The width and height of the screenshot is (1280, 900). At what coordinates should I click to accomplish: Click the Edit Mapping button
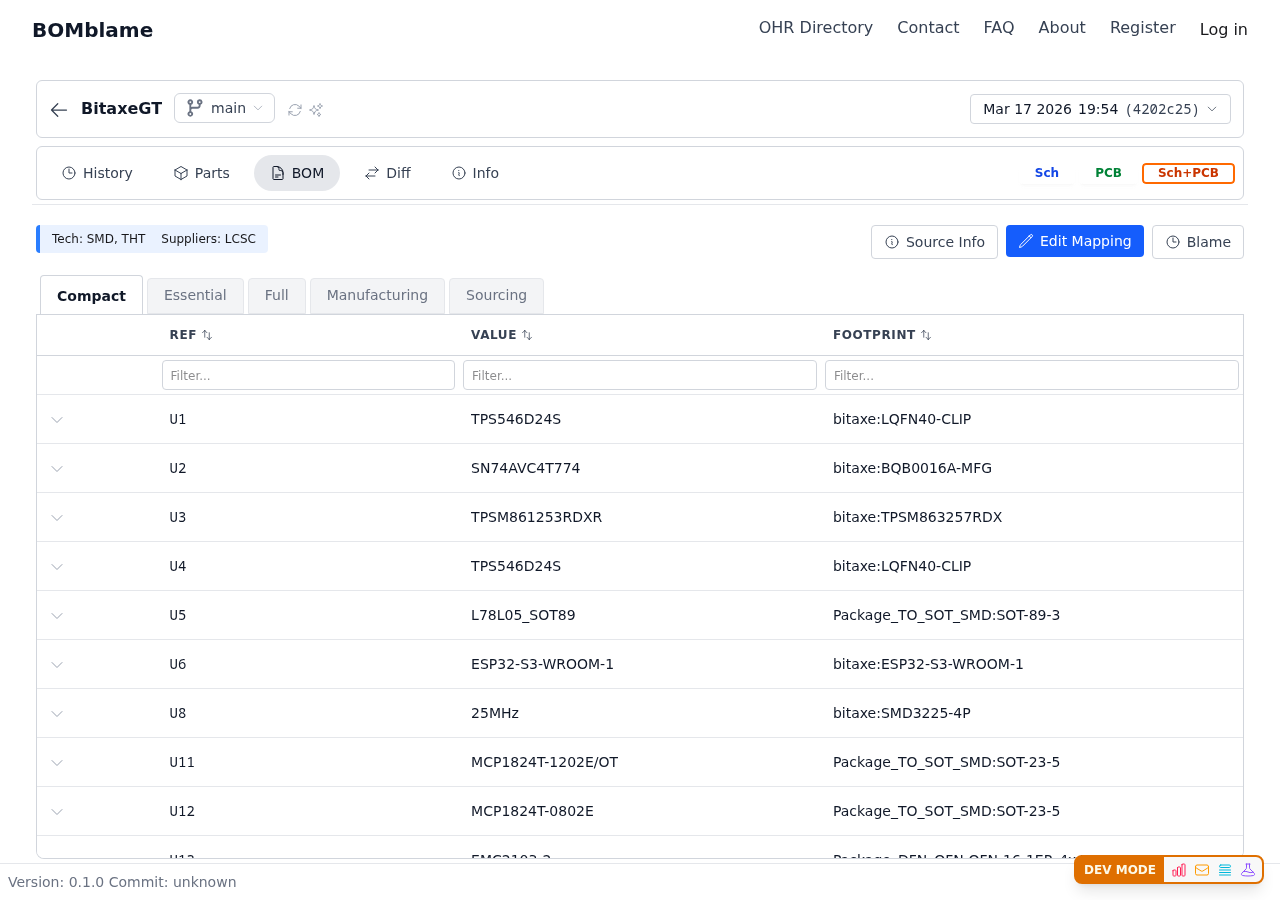(1074, 241)
